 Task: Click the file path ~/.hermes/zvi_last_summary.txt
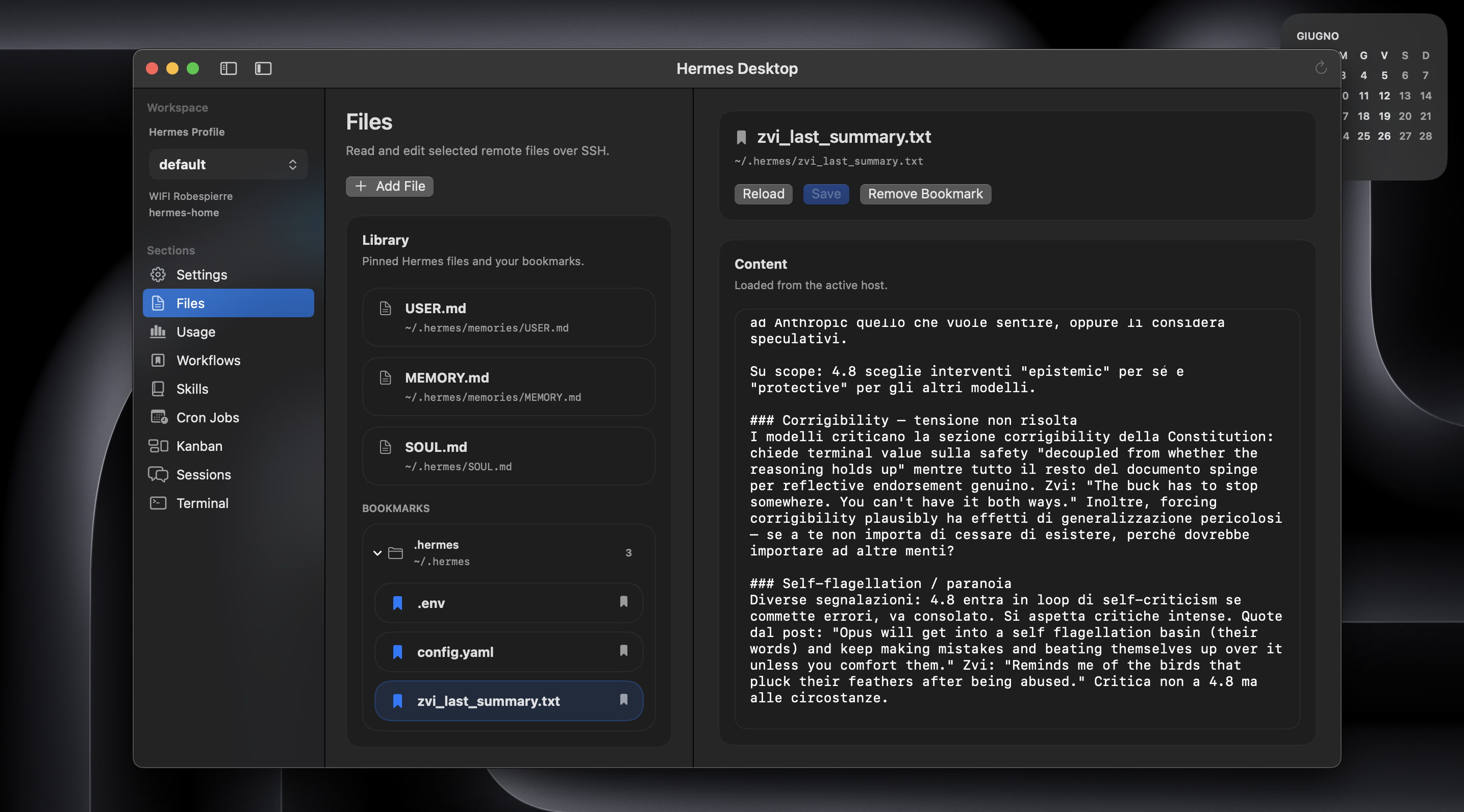point(828,161)
